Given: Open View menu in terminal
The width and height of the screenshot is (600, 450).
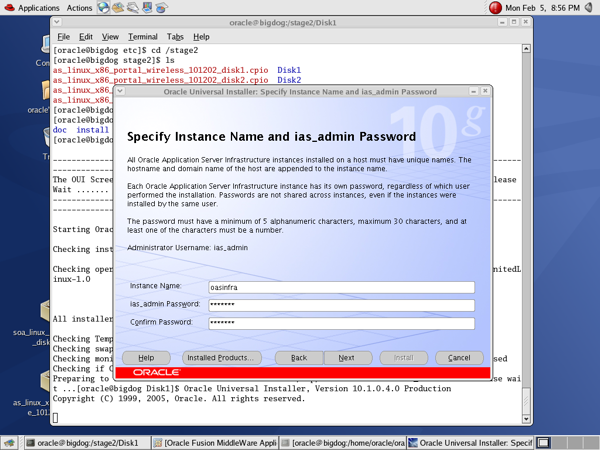Looking at the screenshot, I should tap(110, 37).
